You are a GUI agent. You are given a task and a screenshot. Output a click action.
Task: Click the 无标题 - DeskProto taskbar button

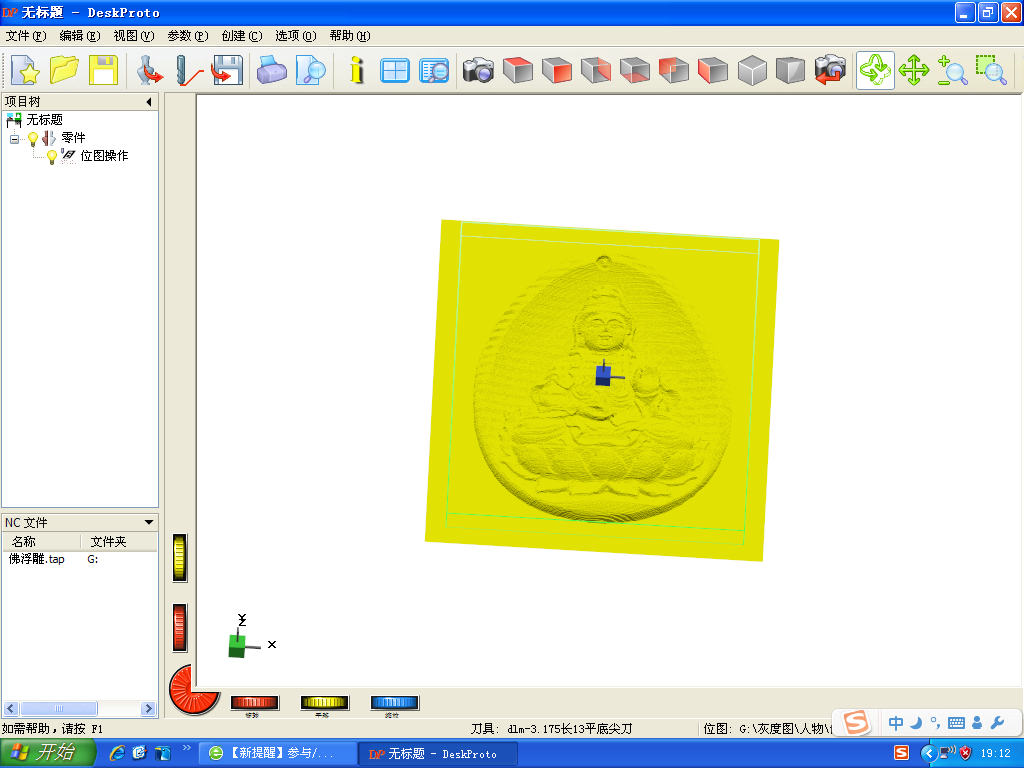438,754
